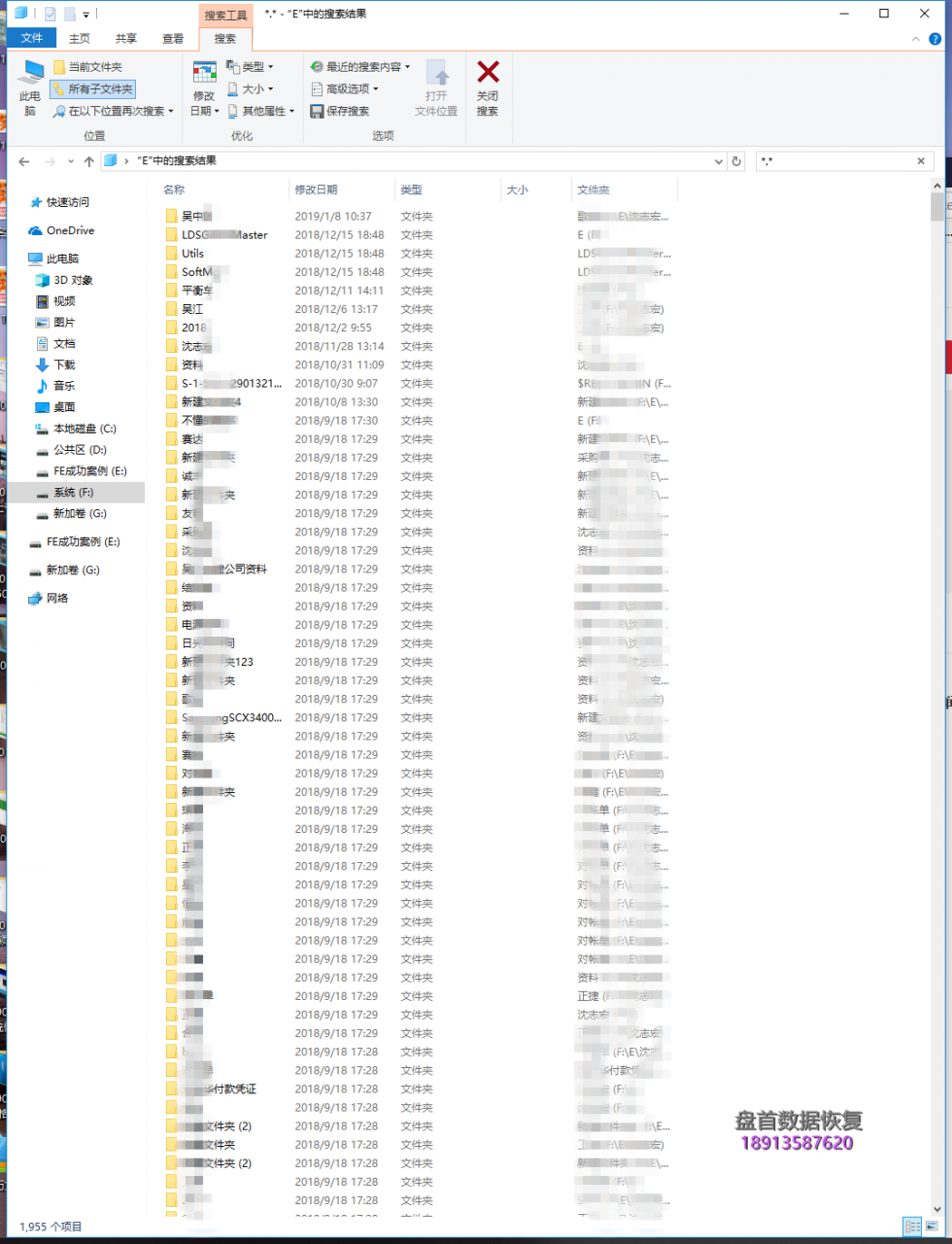Open the 查看 ribbon tab
This screenshot has width=952, height=1244.
pos(173,39)
